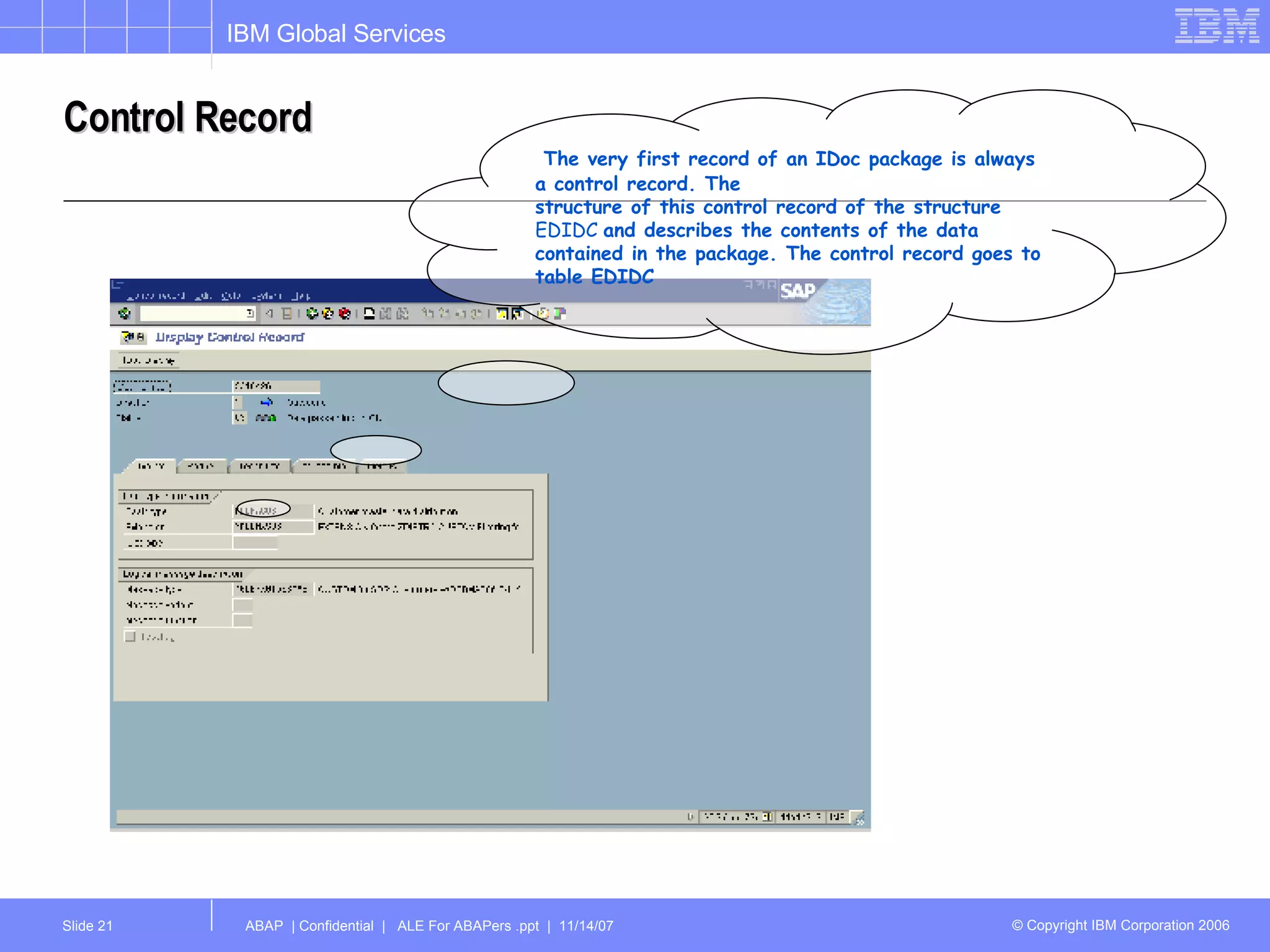Open the command field history dropdown
The image size is (1270, 952).
251,314
